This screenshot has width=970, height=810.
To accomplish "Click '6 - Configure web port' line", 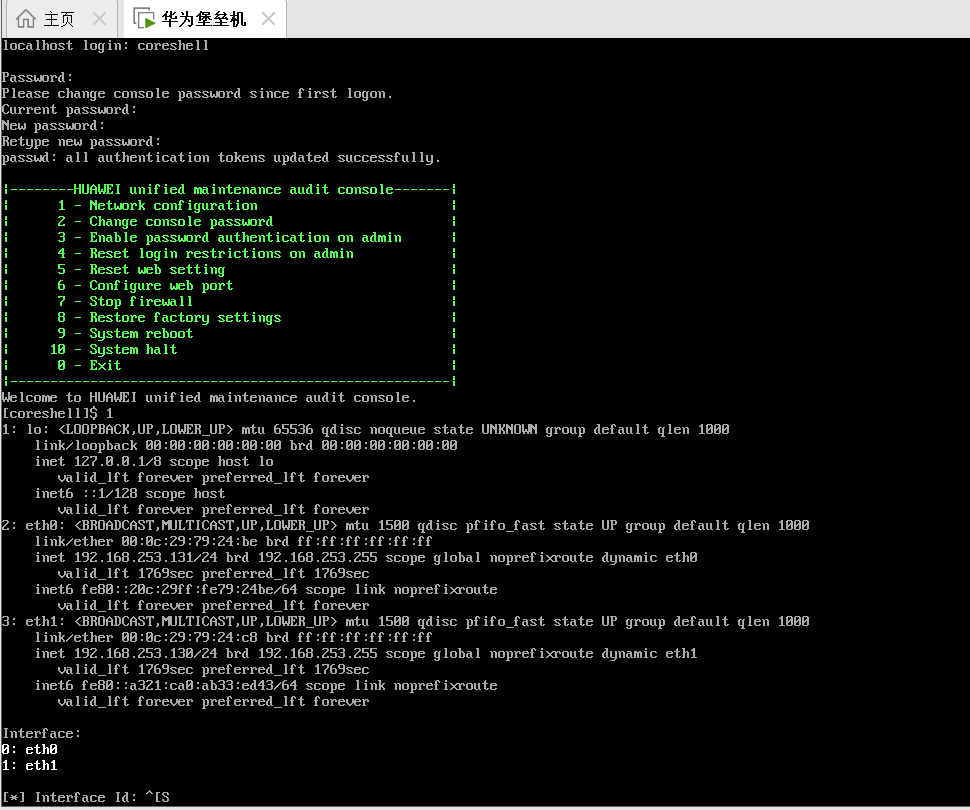I will [x=145, y=285].
